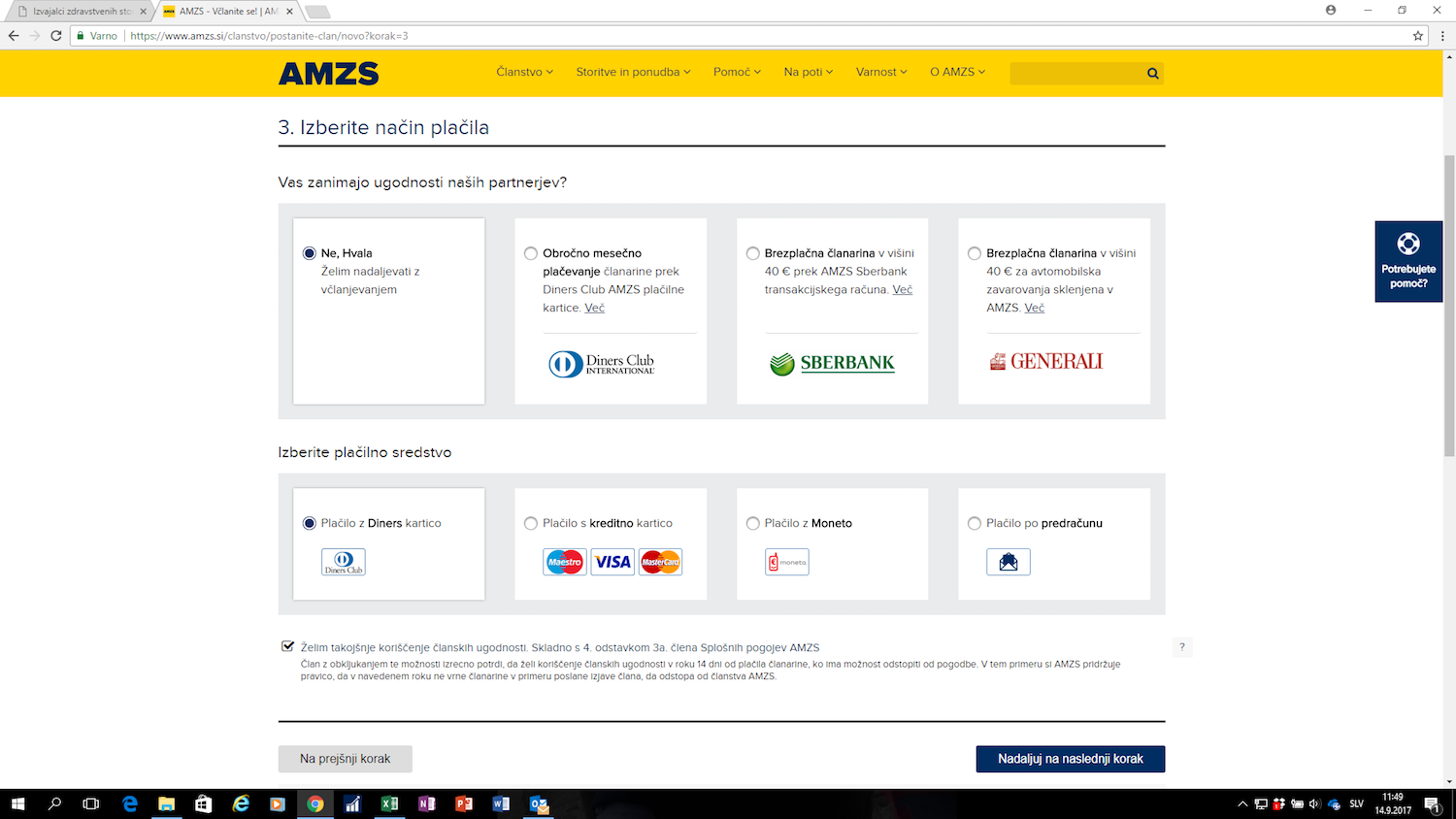Open the Varnost dropdown menu

(880, 72)
